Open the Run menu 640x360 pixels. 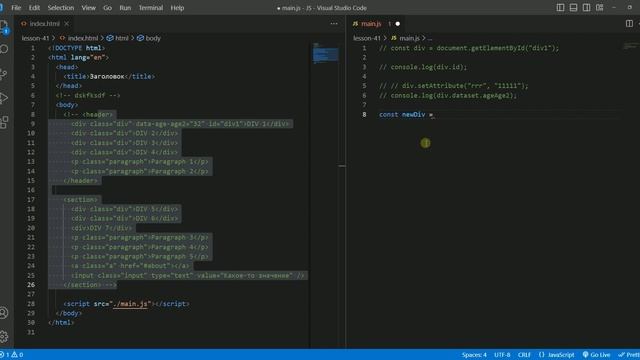125,8
